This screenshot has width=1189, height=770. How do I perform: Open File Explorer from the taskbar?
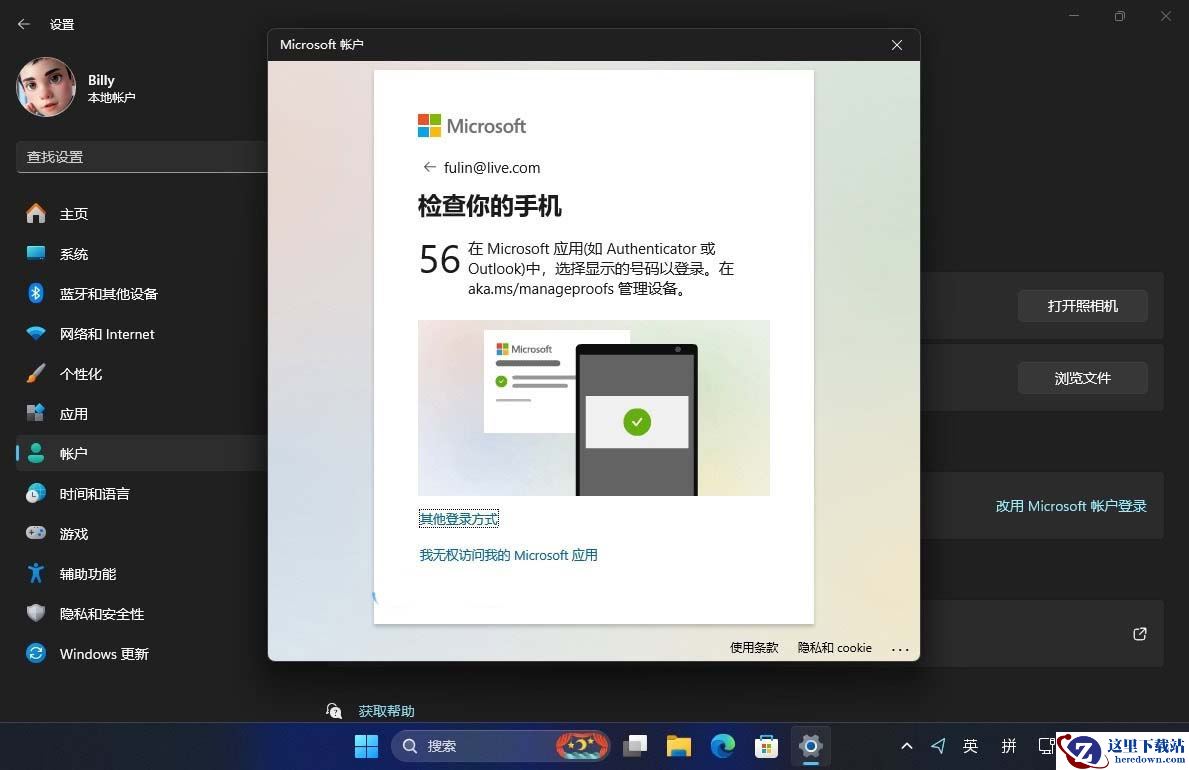(x=679, y=746)
